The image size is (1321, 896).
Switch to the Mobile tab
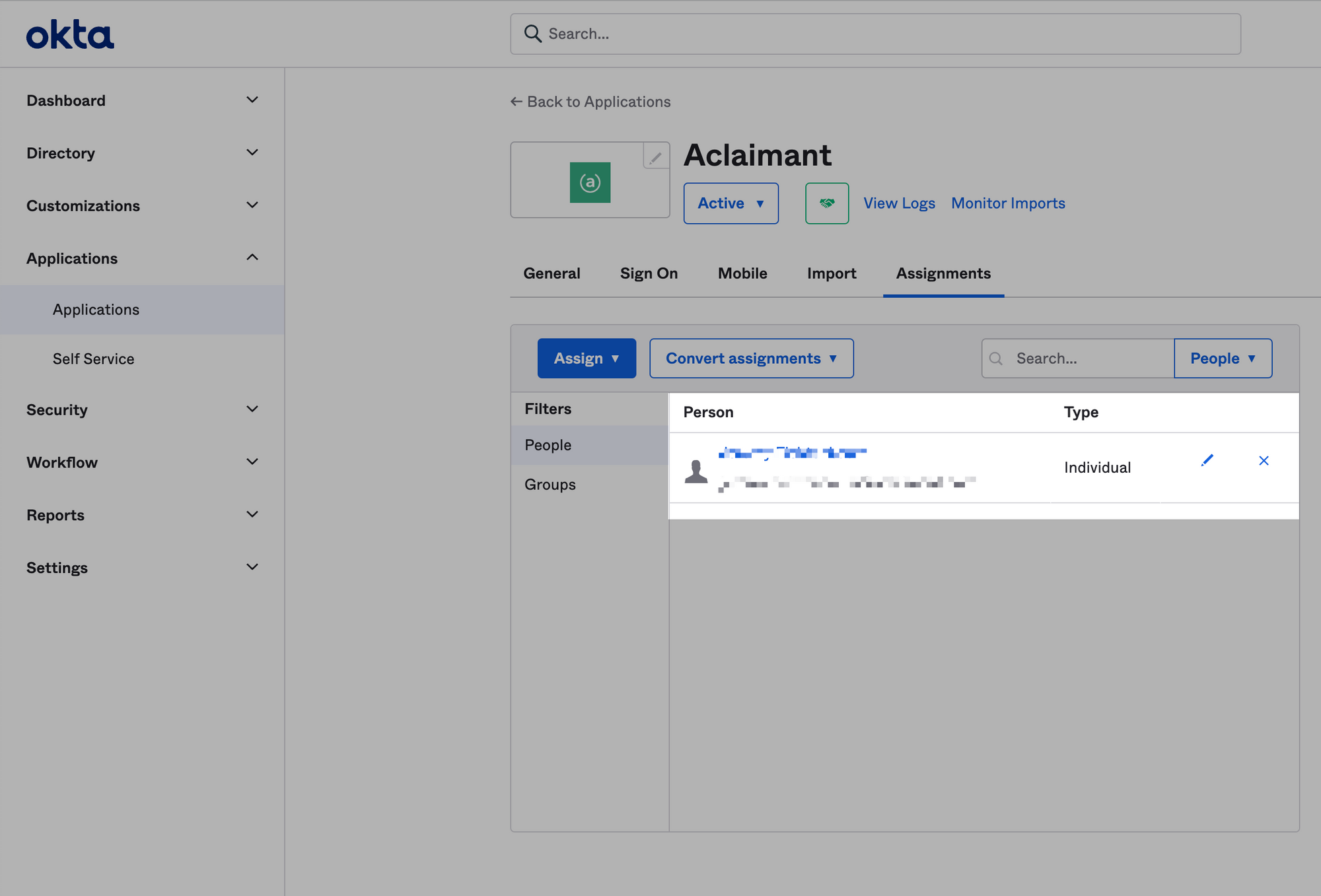tap(742, 273)
